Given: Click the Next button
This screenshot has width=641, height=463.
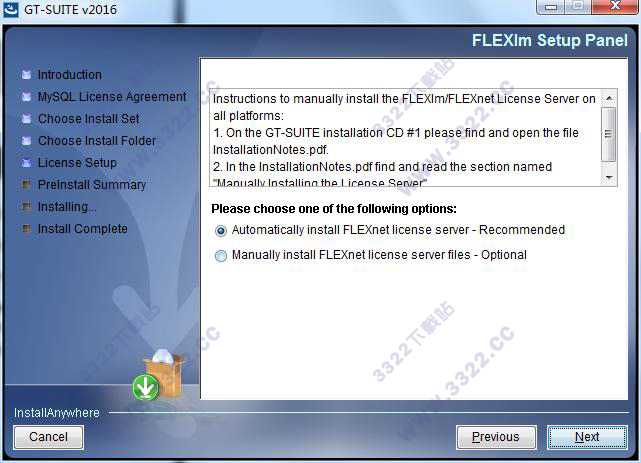Looking at the screenshot, I should [x=587, y=437].
